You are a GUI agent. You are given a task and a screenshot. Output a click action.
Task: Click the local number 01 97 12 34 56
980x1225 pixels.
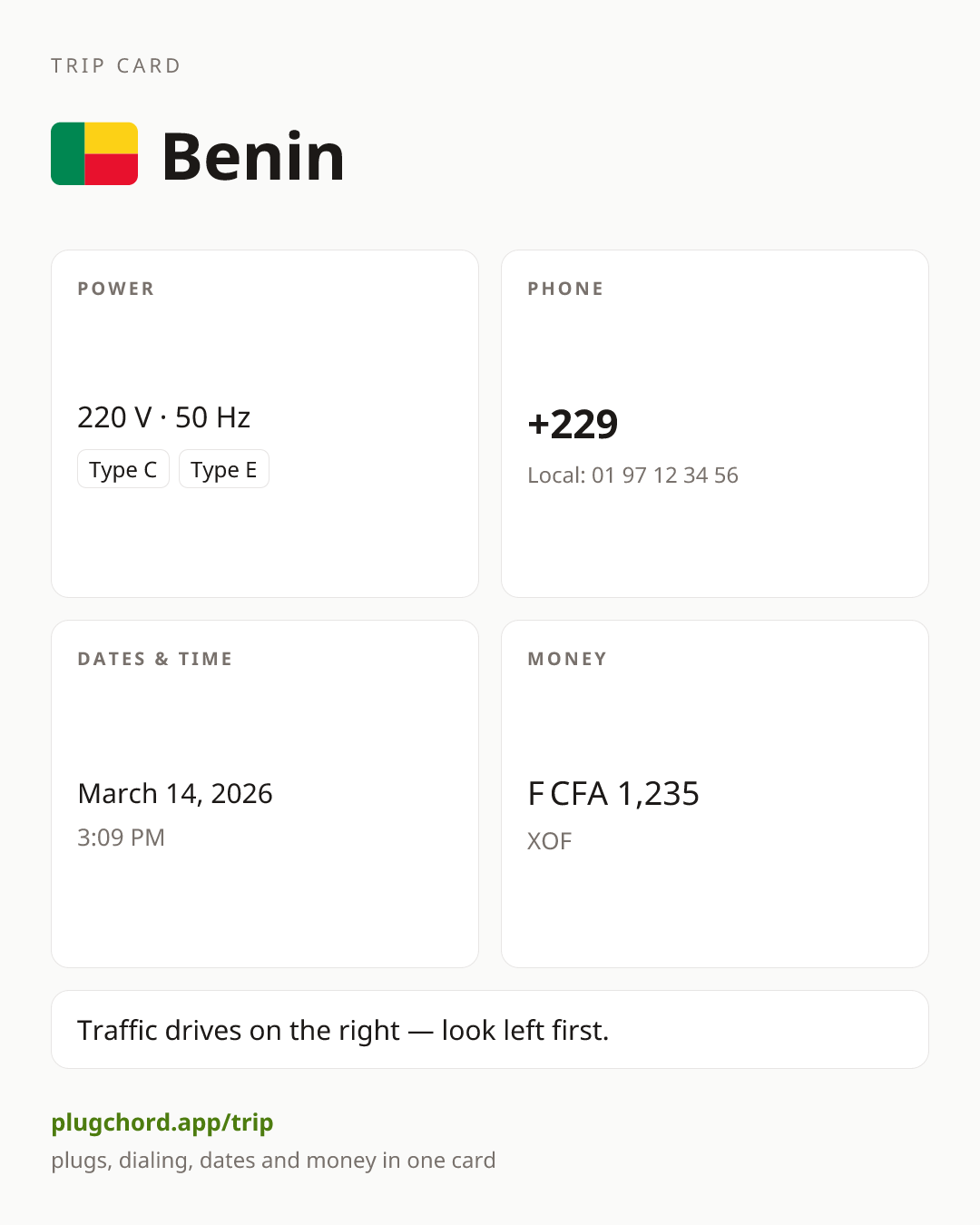[665, 475]
